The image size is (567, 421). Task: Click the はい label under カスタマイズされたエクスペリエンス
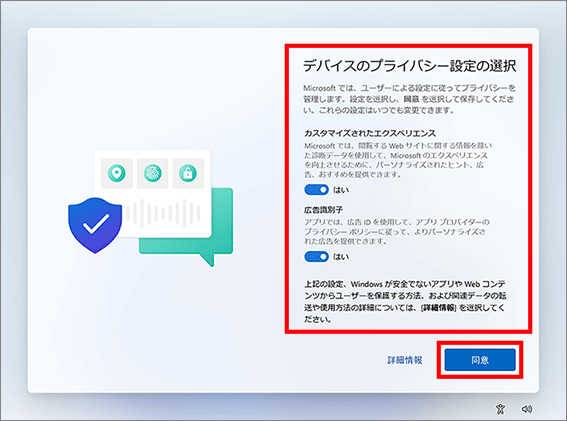point(341,190)
